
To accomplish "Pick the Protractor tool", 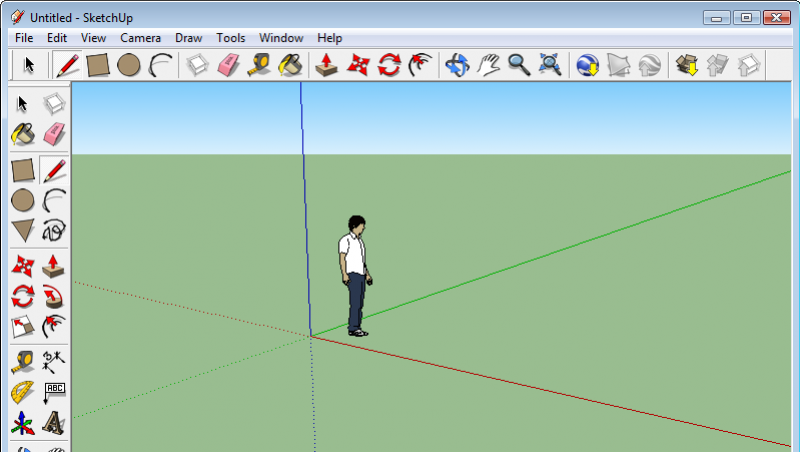I will 23,392.
